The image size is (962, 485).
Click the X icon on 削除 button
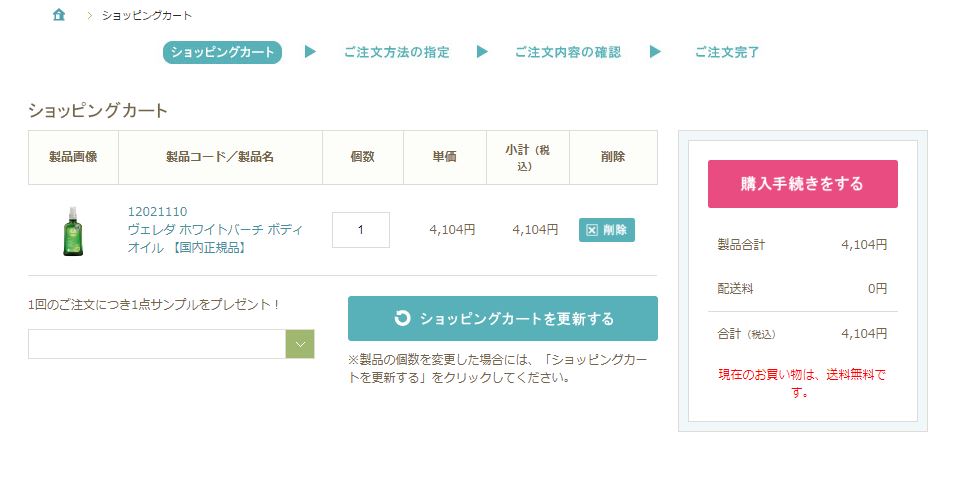click(x=591, y=230)
